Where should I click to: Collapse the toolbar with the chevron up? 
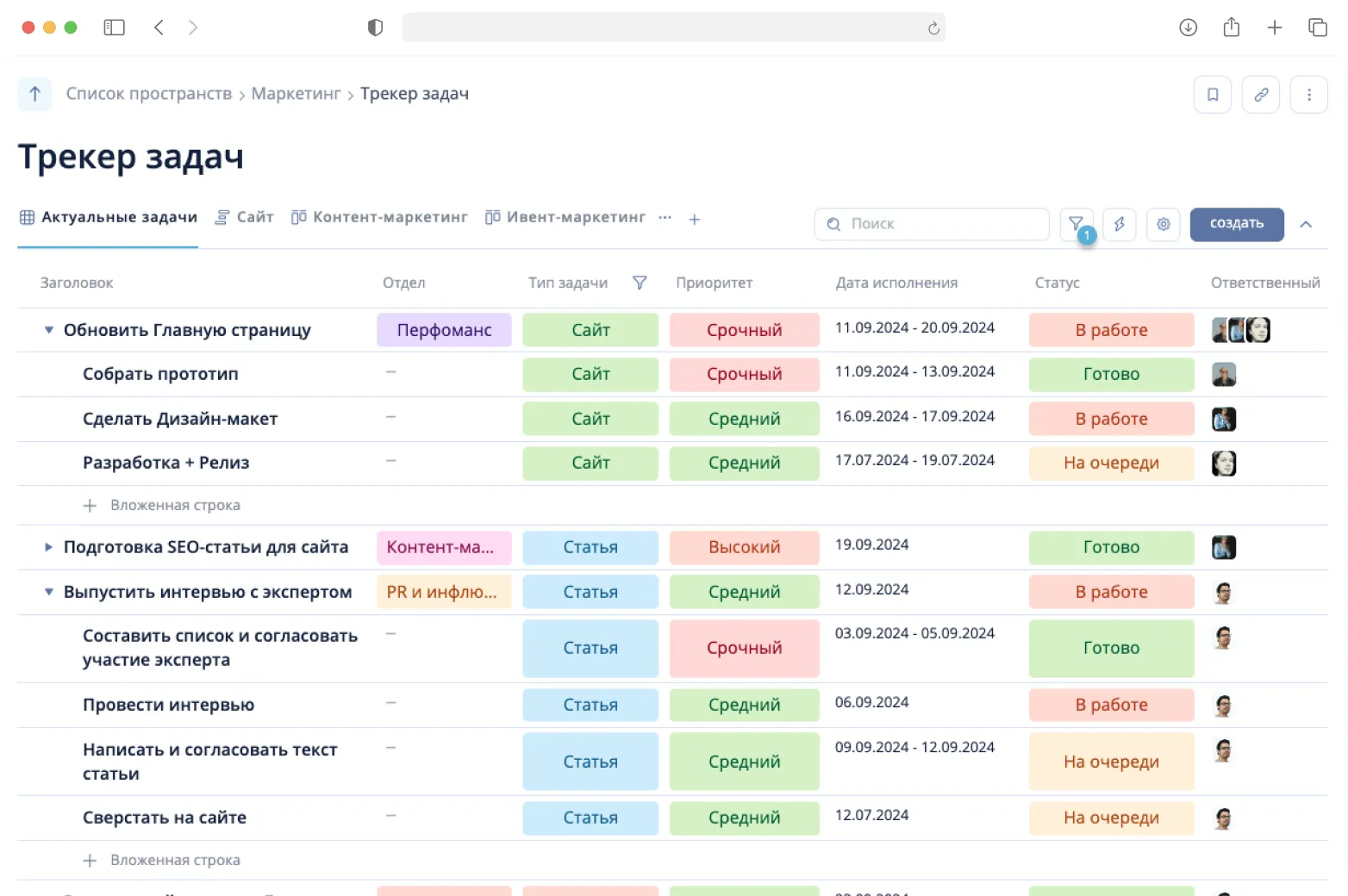tap(1306, 224)
